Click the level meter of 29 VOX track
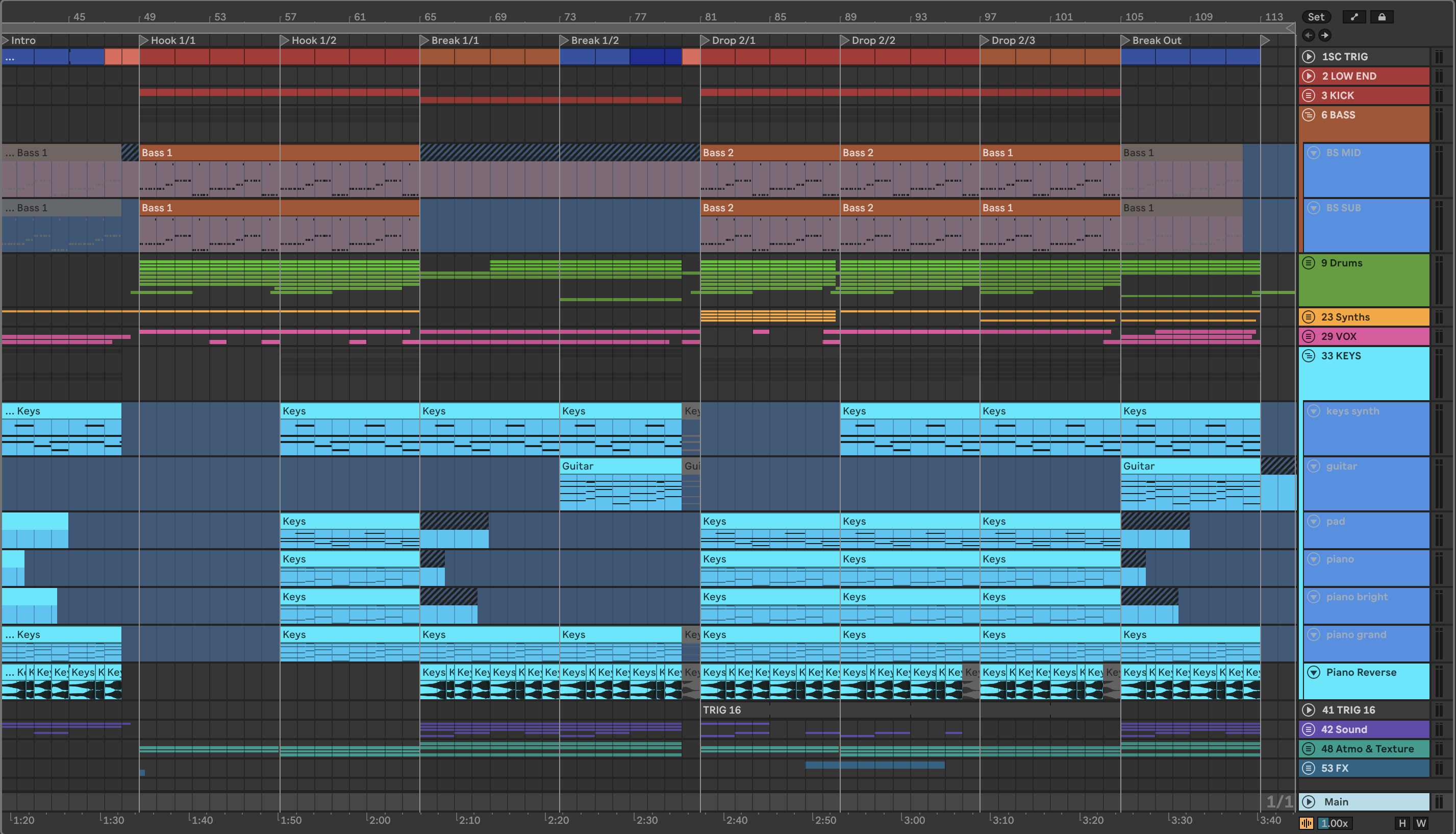Image resolution: width=1456 pixels, height=834 pixels. click(x=1438, y=336)
